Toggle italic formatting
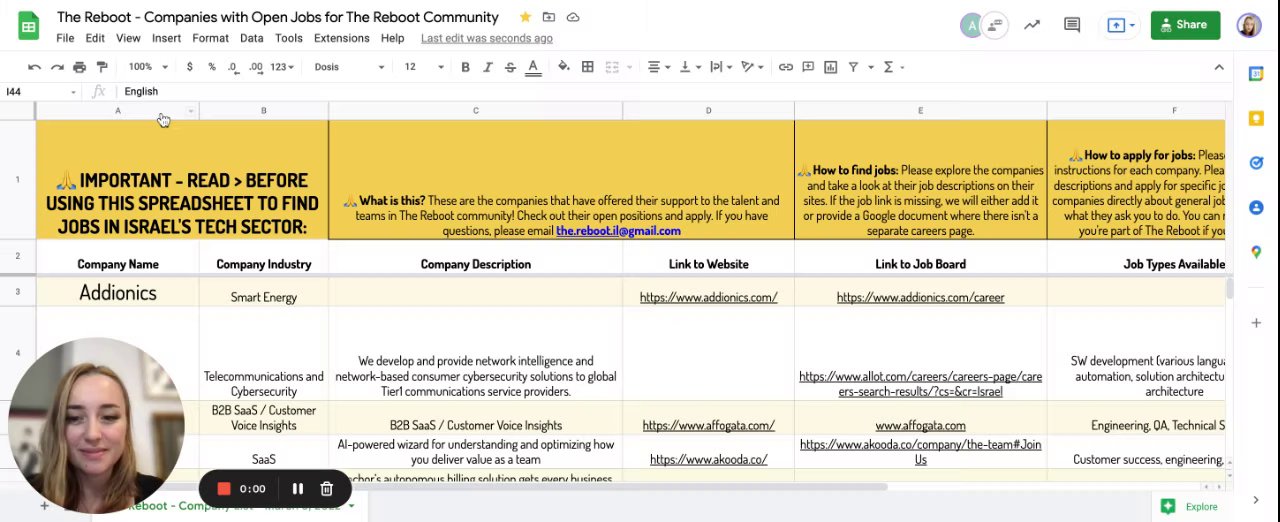 [x=488, y=67]
